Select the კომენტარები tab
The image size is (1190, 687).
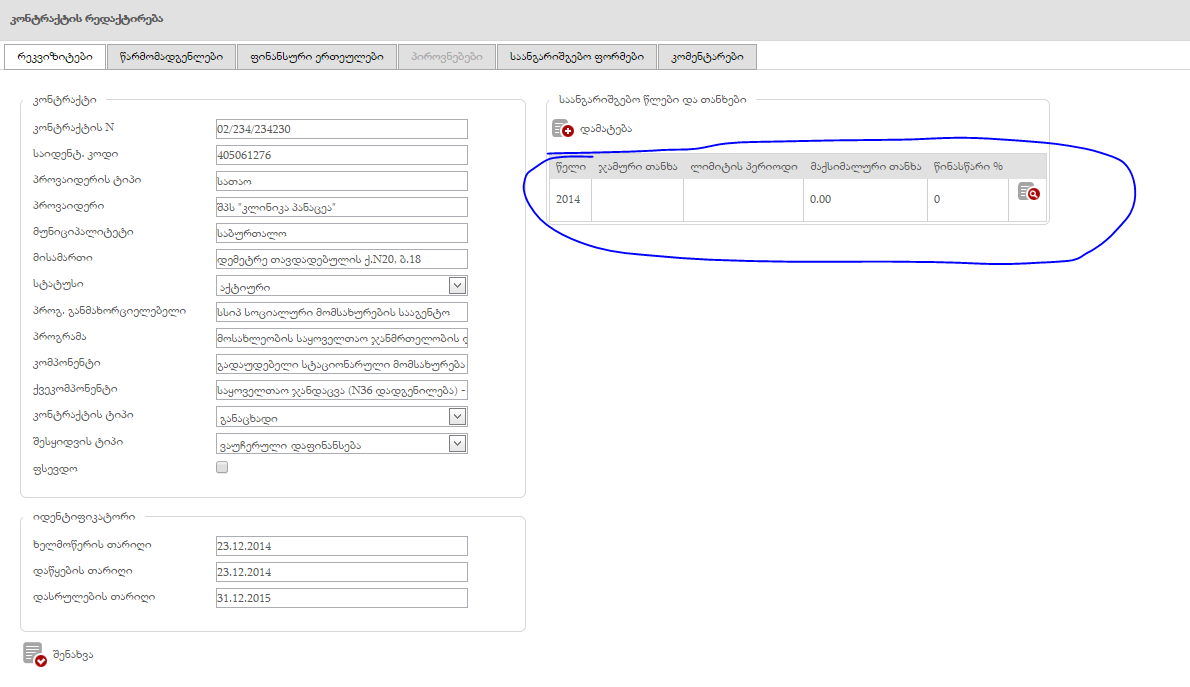707,57
